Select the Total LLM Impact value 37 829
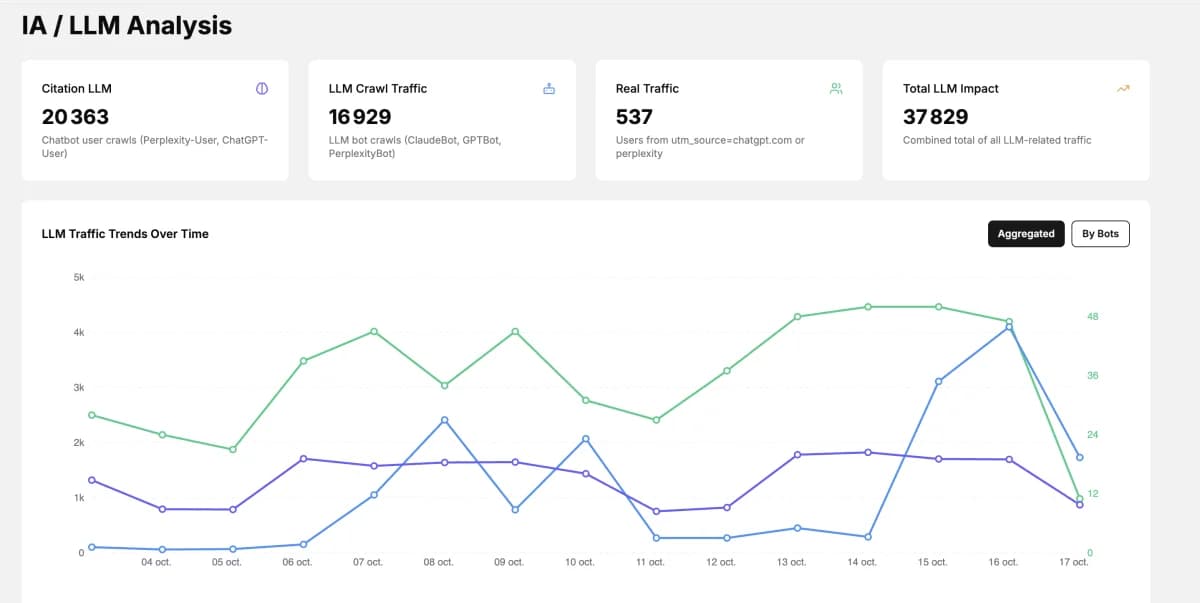The image size is (1200, 603). 936,116
